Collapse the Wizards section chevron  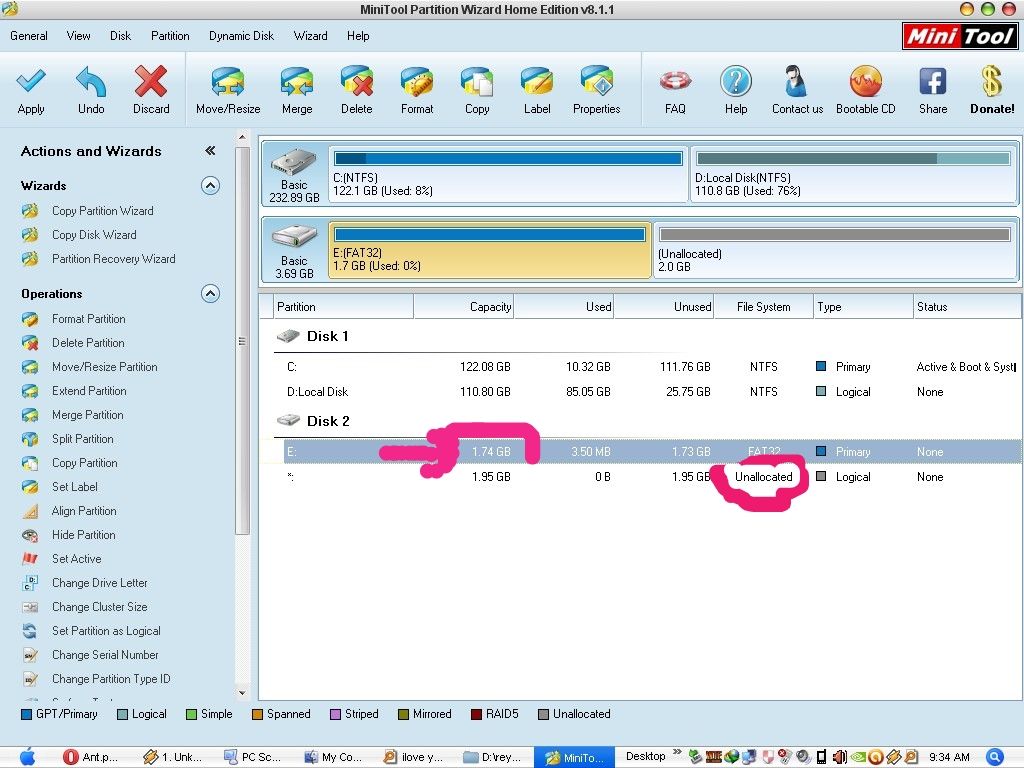coord(210,185)
